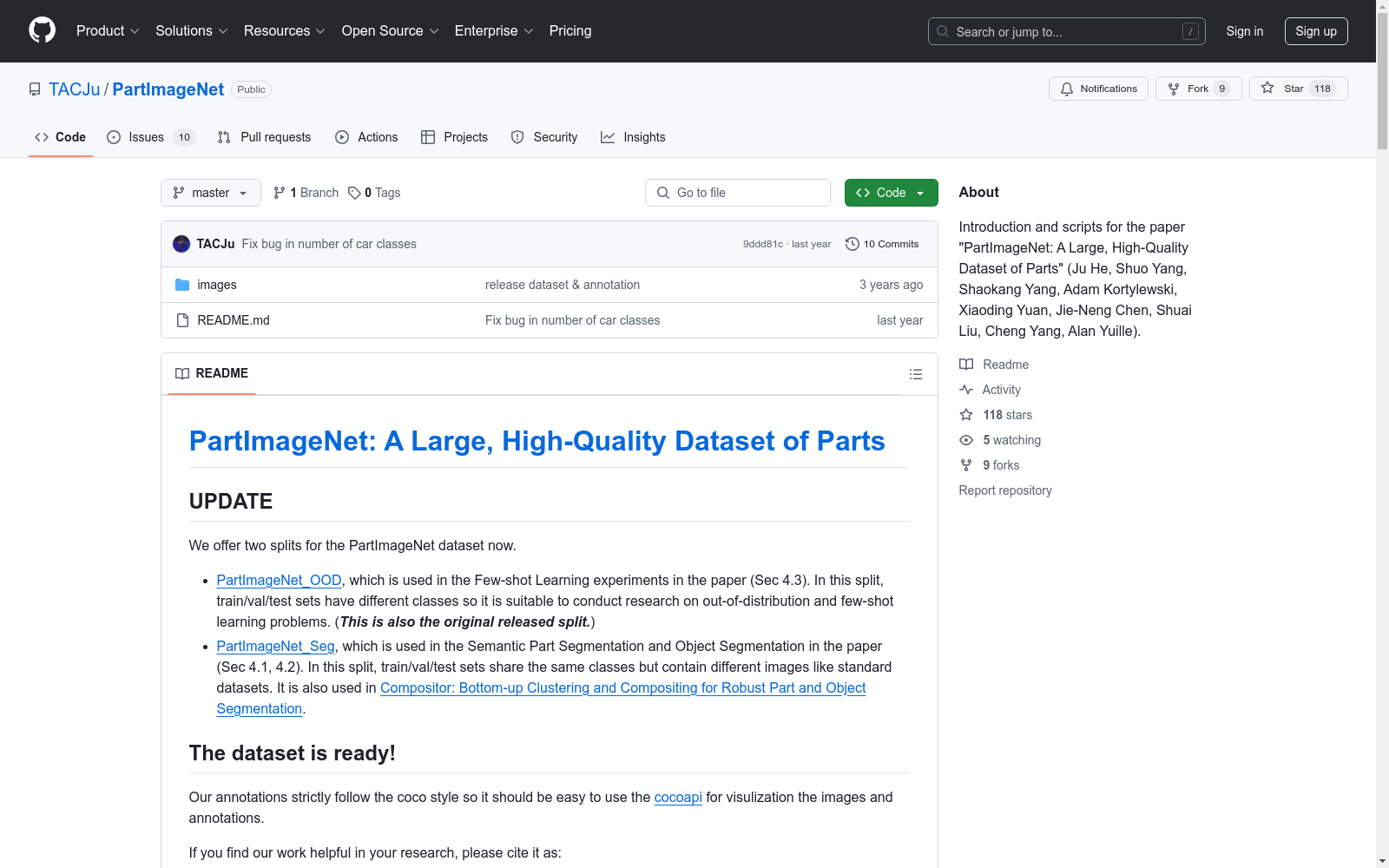Click the clock history icon by Commits
1389x868 pixels.
(852, 244)
